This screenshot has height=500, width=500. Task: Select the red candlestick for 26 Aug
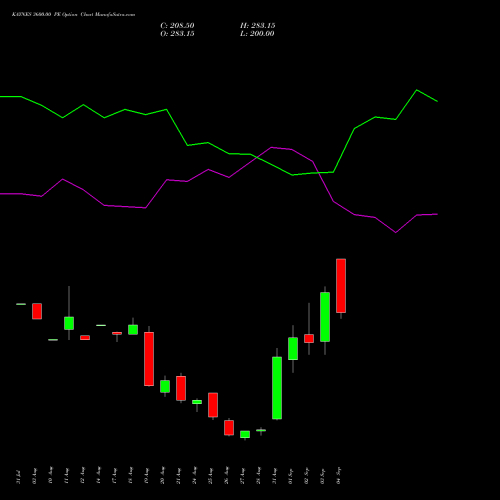tap(229, 428)
